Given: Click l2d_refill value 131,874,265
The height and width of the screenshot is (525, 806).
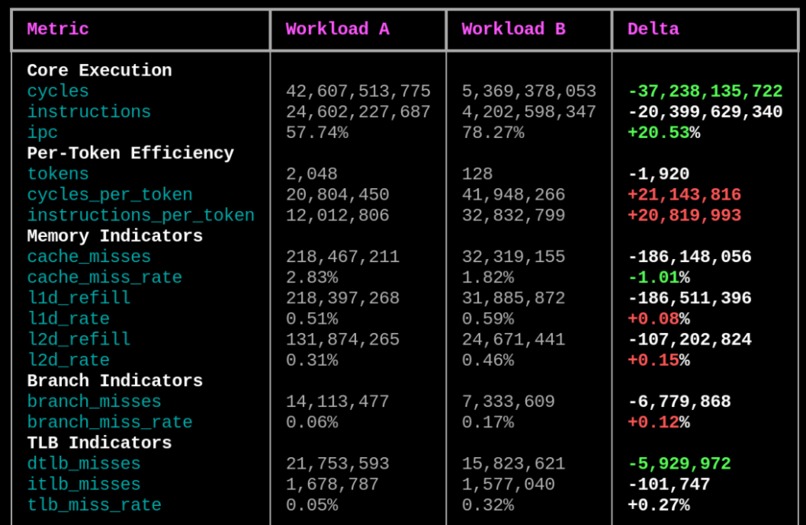Looking at the screenshot, I should [x=342, y=339].
